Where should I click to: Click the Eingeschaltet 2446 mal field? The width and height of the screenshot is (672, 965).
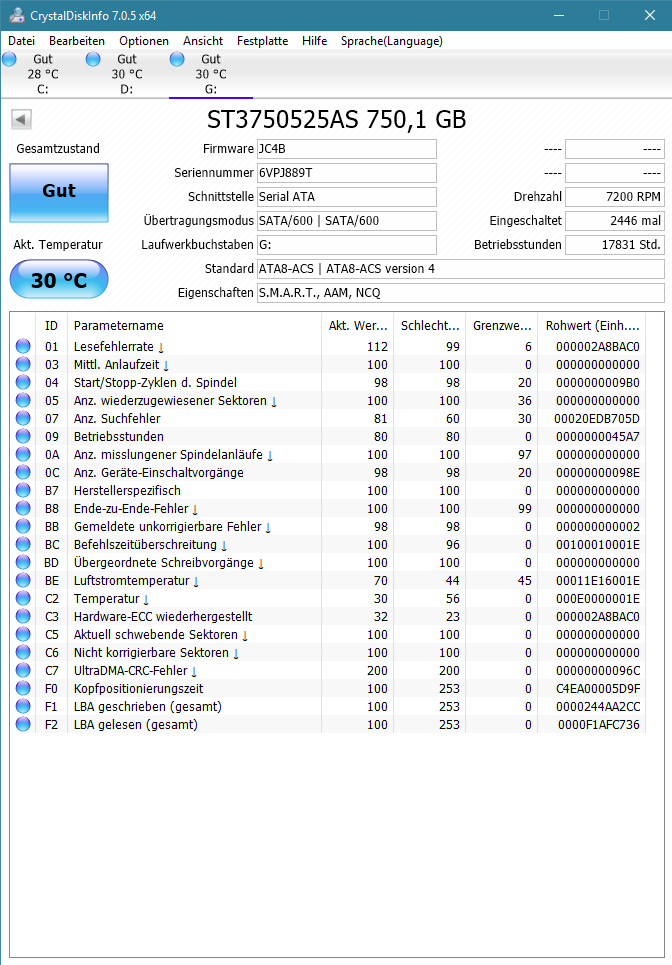[x=615, y=221]
